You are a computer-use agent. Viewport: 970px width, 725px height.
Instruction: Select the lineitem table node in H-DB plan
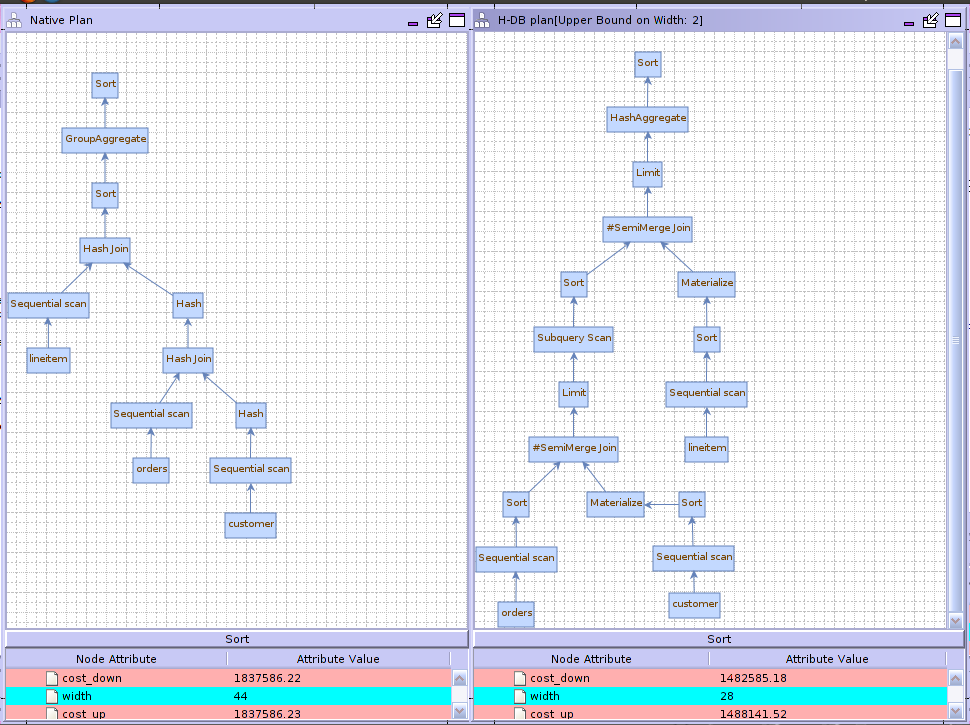[706, 448]
